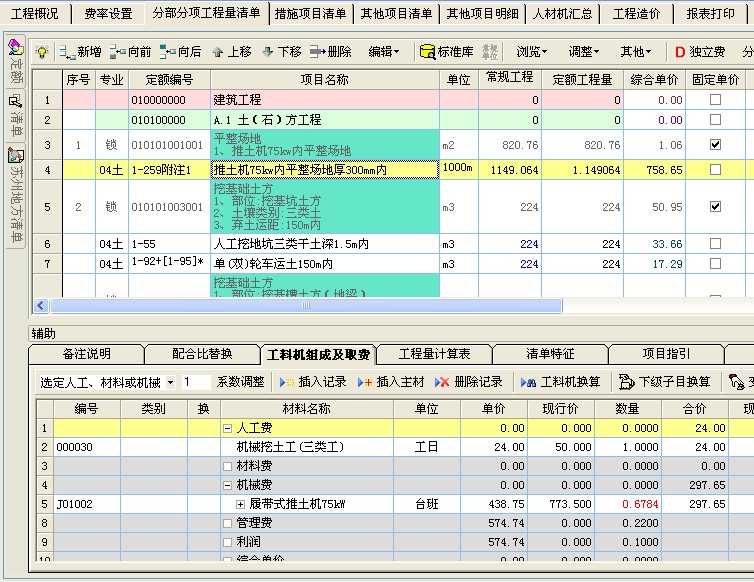The width and height of the screenshot is (754, 582).
Task: Click the 下级子目换算 icon
Action: (x=626, y=382)
